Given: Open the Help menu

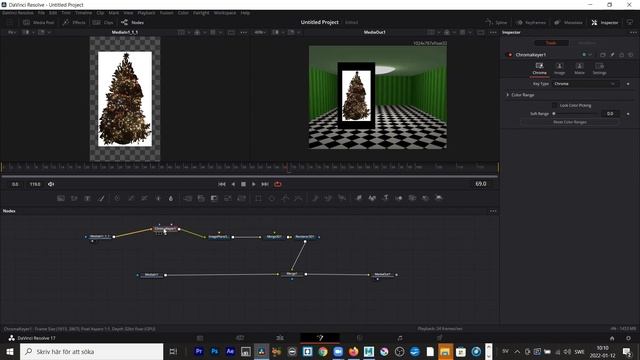Looking at the screenshot, I should click(245, 13).
